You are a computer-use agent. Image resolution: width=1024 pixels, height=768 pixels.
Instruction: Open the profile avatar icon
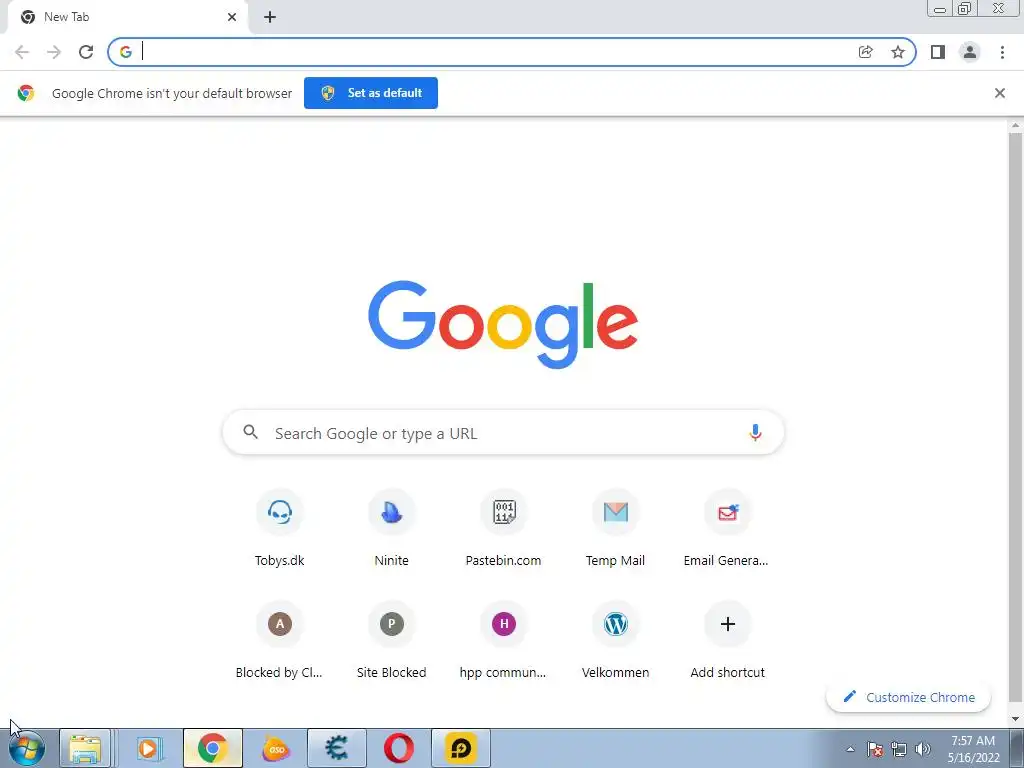tap(970, 52)
